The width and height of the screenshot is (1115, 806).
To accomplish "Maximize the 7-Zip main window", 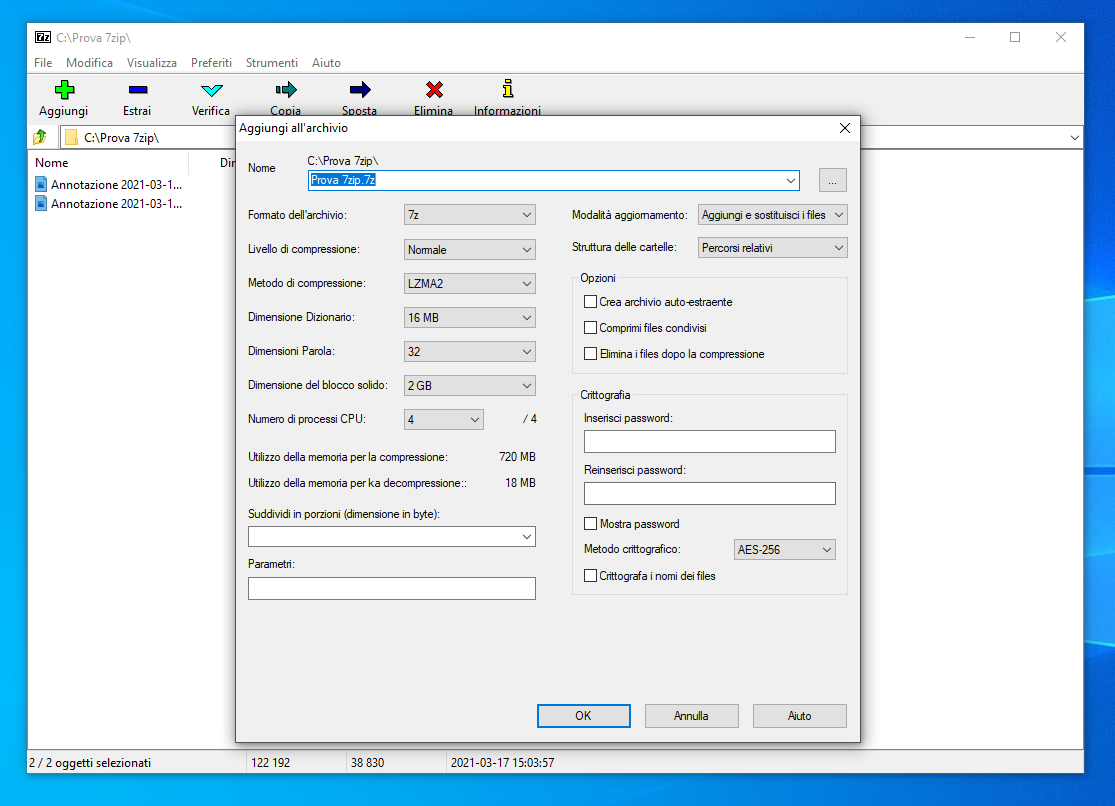I will pos(1015,37).
